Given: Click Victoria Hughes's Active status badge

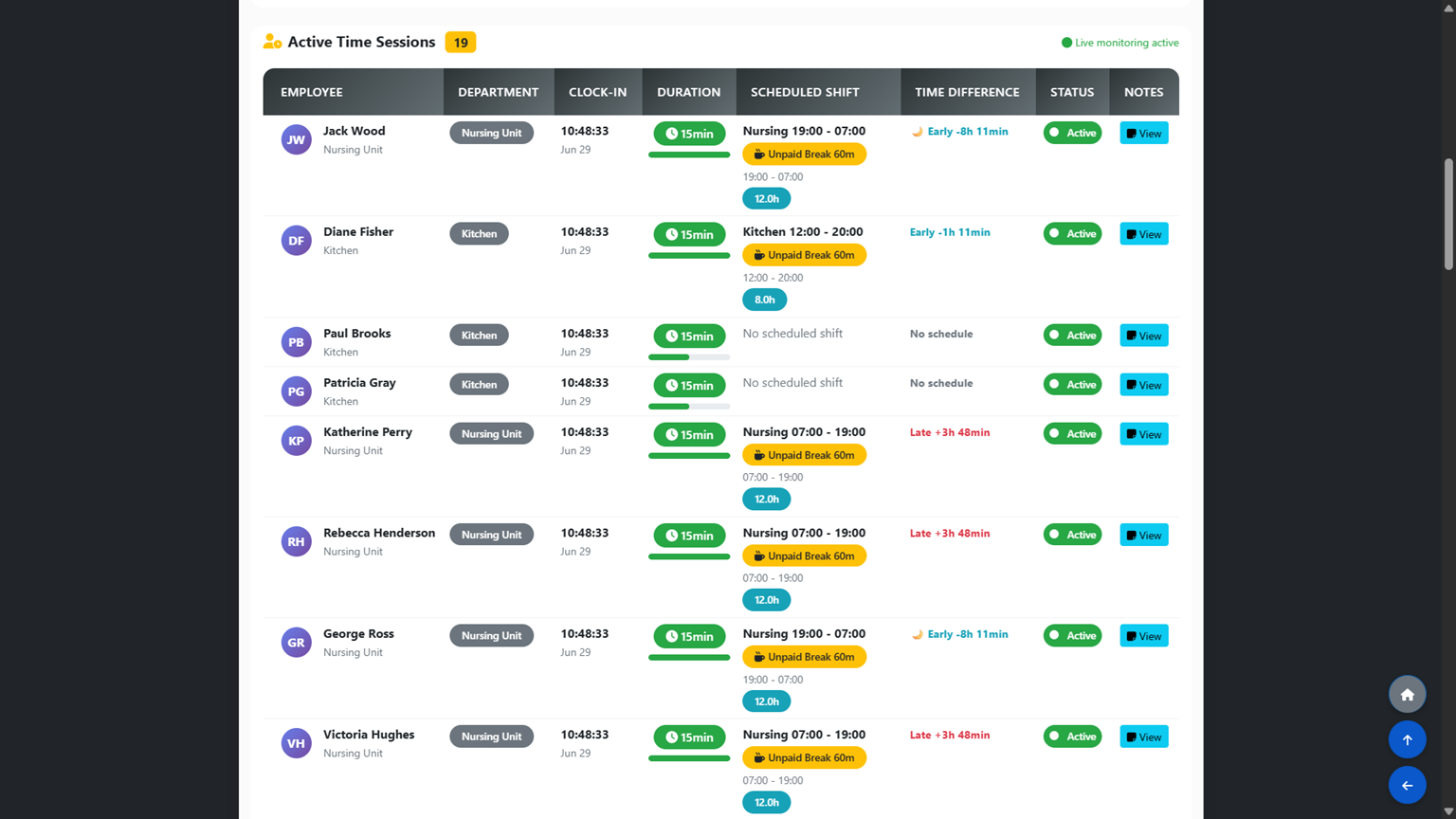Looking at the screenshot, I should click(x=1072, y=737).
